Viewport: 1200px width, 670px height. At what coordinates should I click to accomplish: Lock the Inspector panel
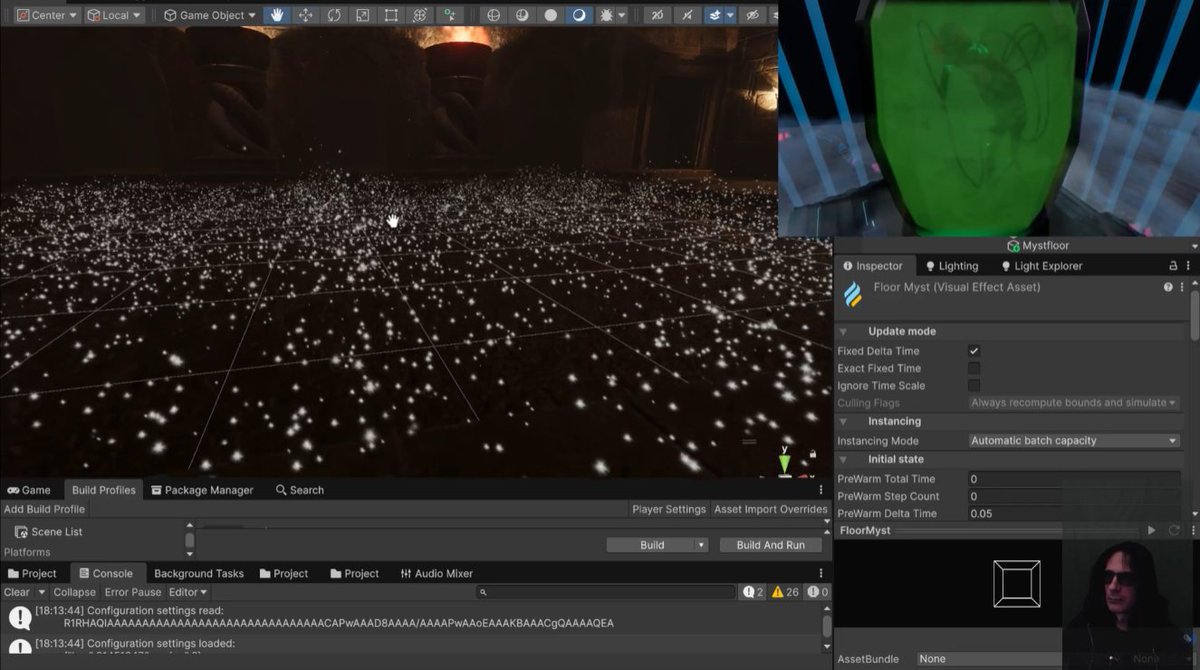point(1174,266)
